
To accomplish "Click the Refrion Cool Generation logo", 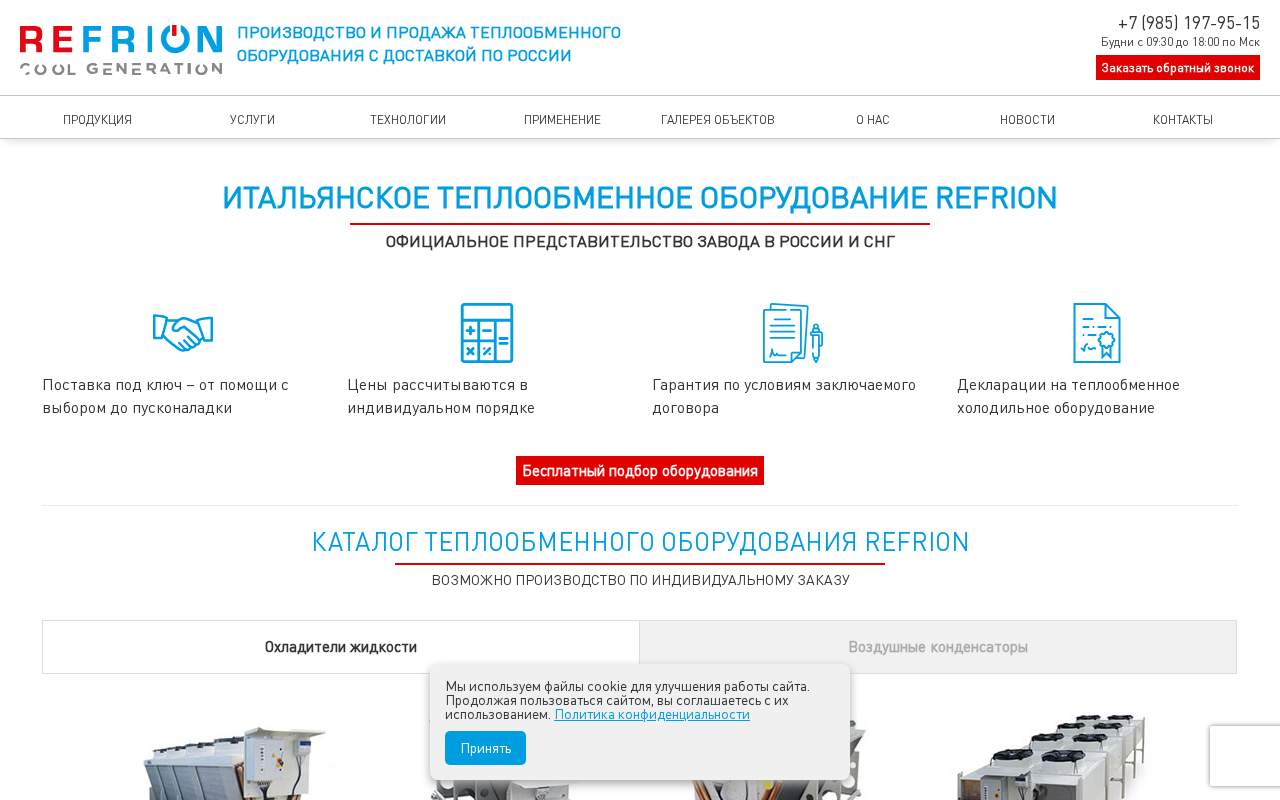I will point(121,50).
